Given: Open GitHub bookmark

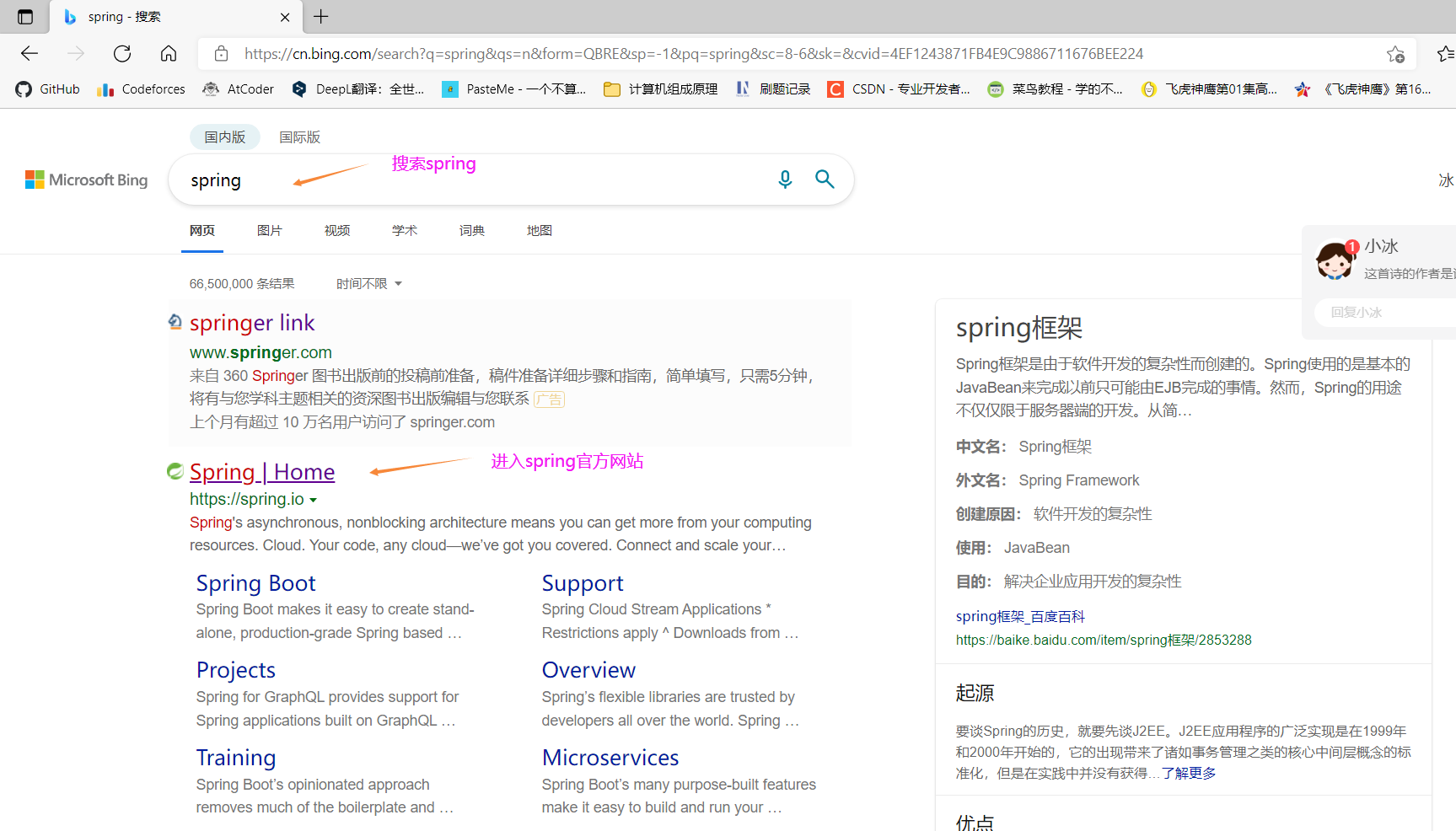Looking at the screenshot, I should 48,89.
